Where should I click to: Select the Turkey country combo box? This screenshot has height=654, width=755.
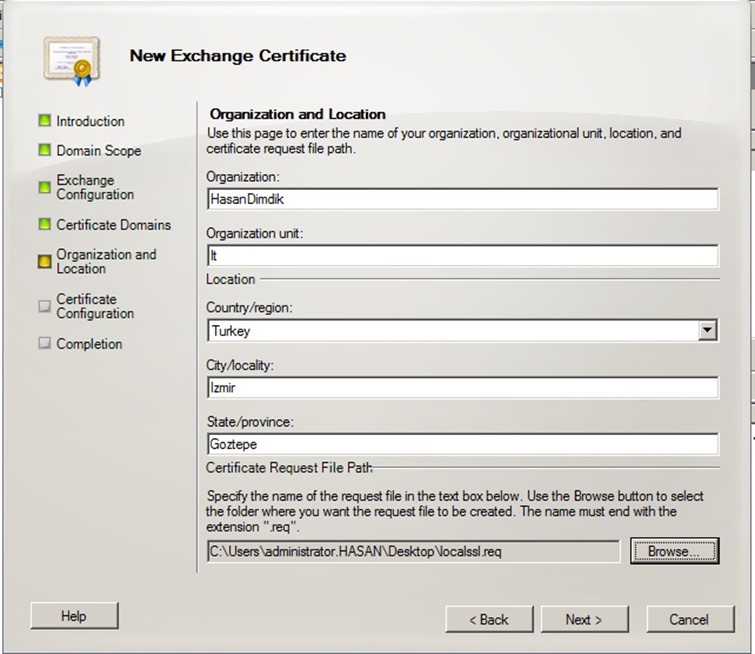point(463,330)
